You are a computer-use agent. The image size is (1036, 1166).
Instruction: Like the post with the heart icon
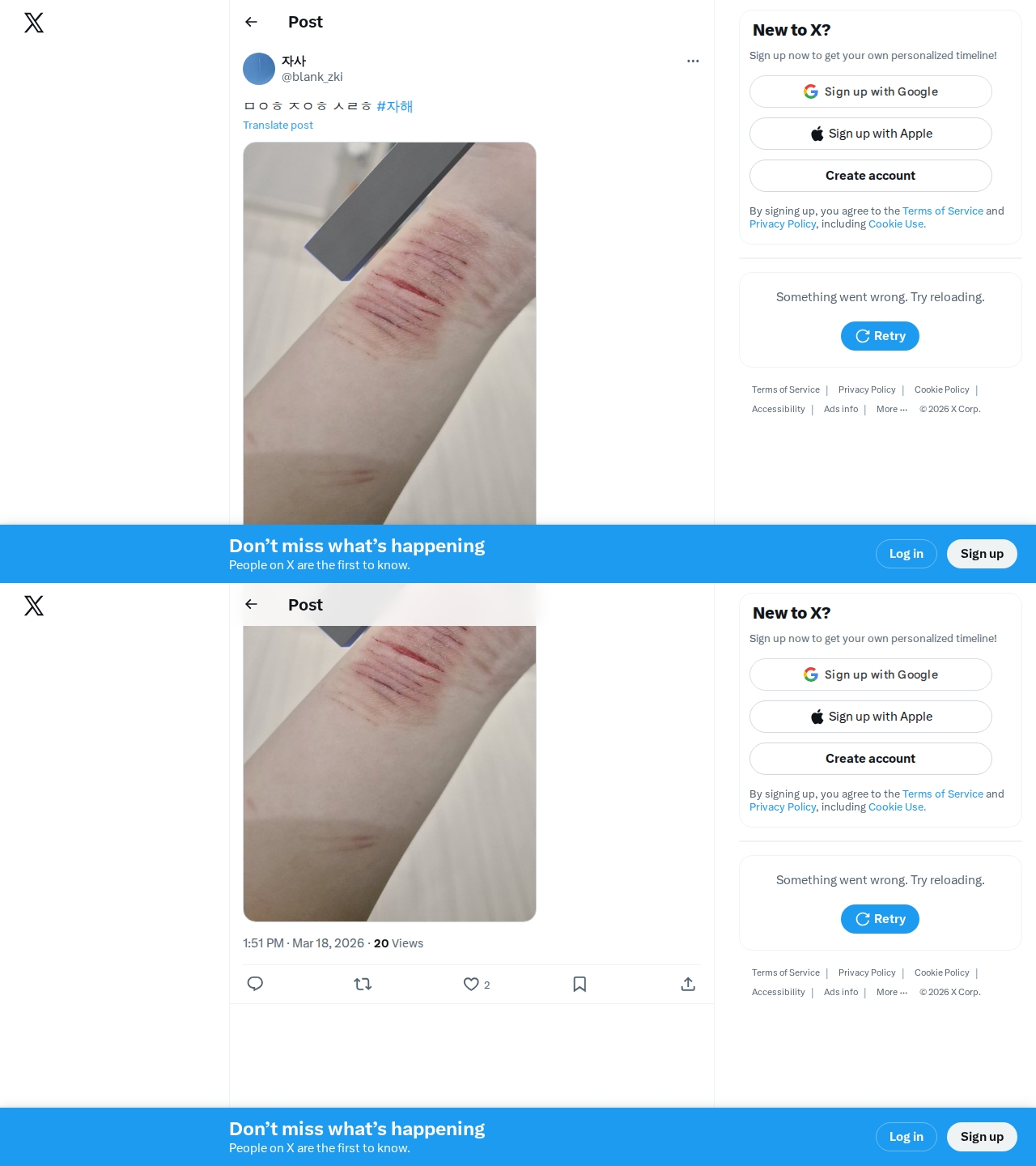pos(471,984)
